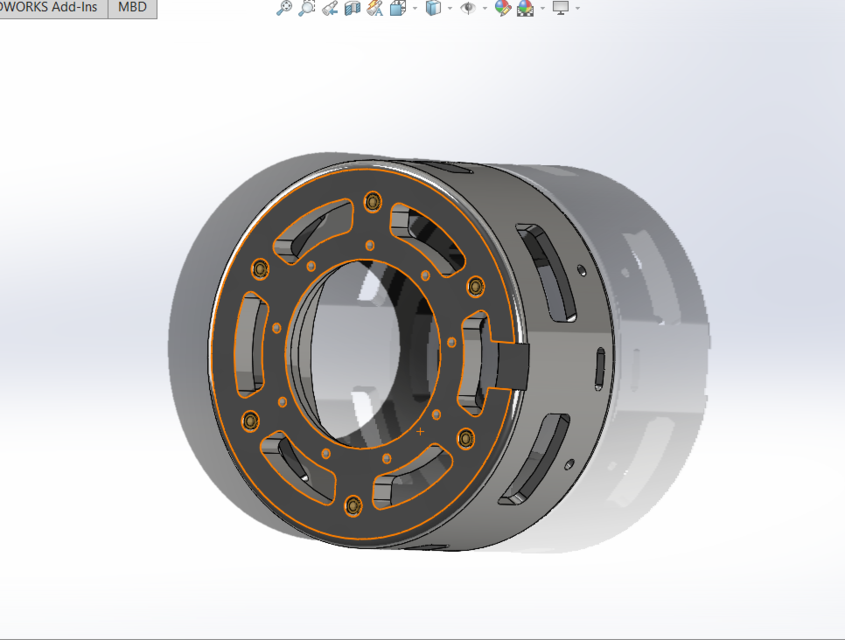
Task: Open the Apply Scene tool
Action: coord(523,8)
